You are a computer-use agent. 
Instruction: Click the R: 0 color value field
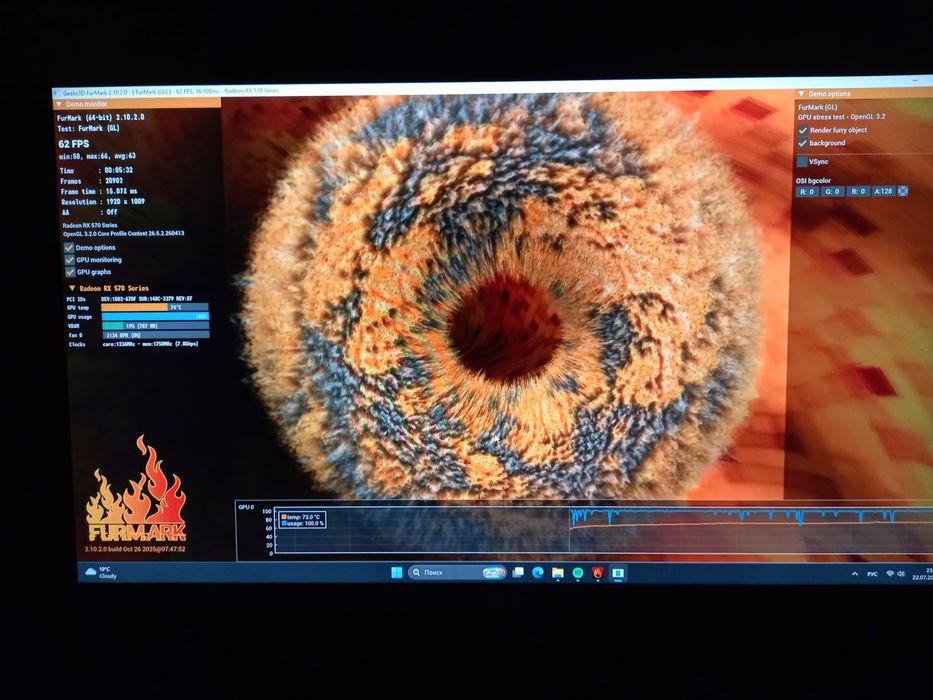pyautogui.click(x=806, y=192)
